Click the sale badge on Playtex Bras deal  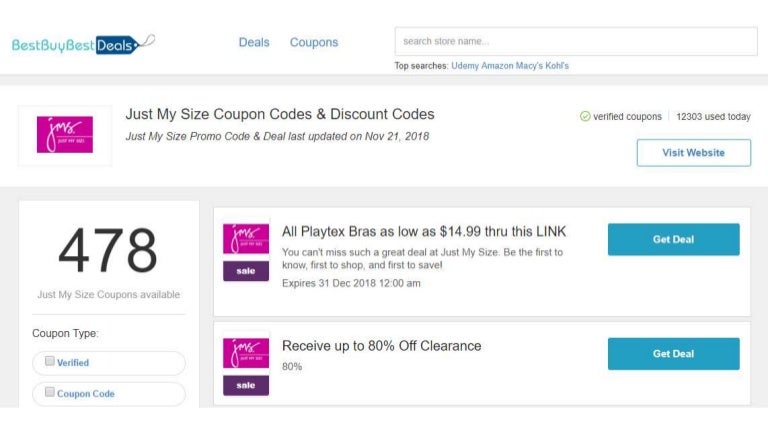[246, 271]
